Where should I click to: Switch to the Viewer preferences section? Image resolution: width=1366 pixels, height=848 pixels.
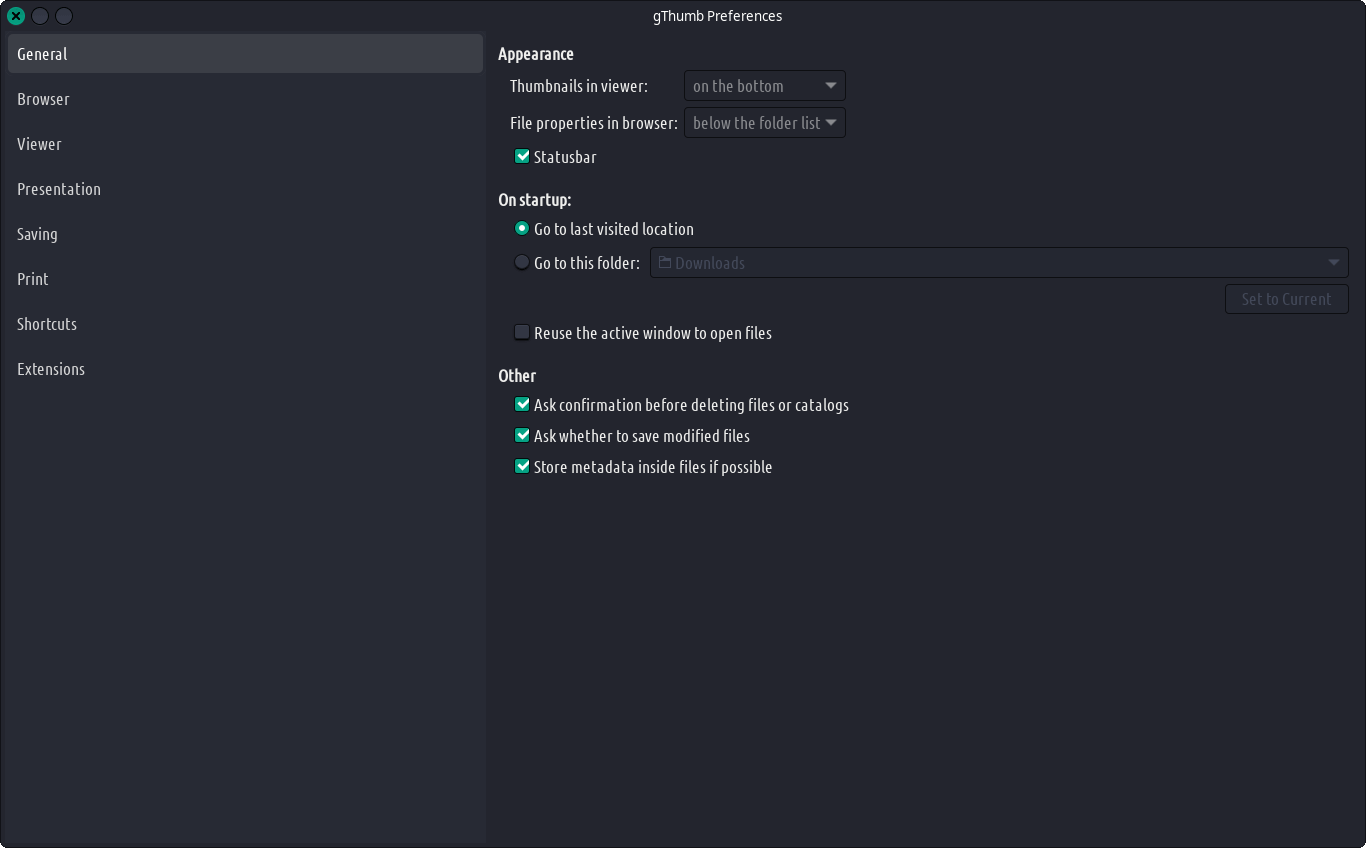245,144
